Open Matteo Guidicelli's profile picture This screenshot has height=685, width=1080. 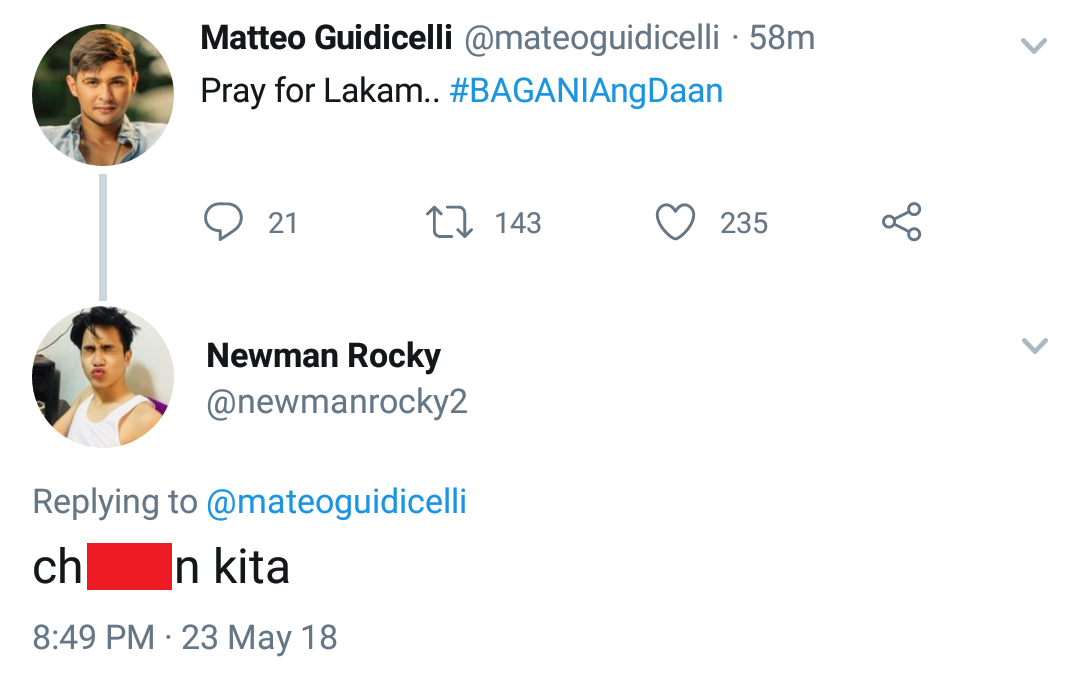point(103,95)
